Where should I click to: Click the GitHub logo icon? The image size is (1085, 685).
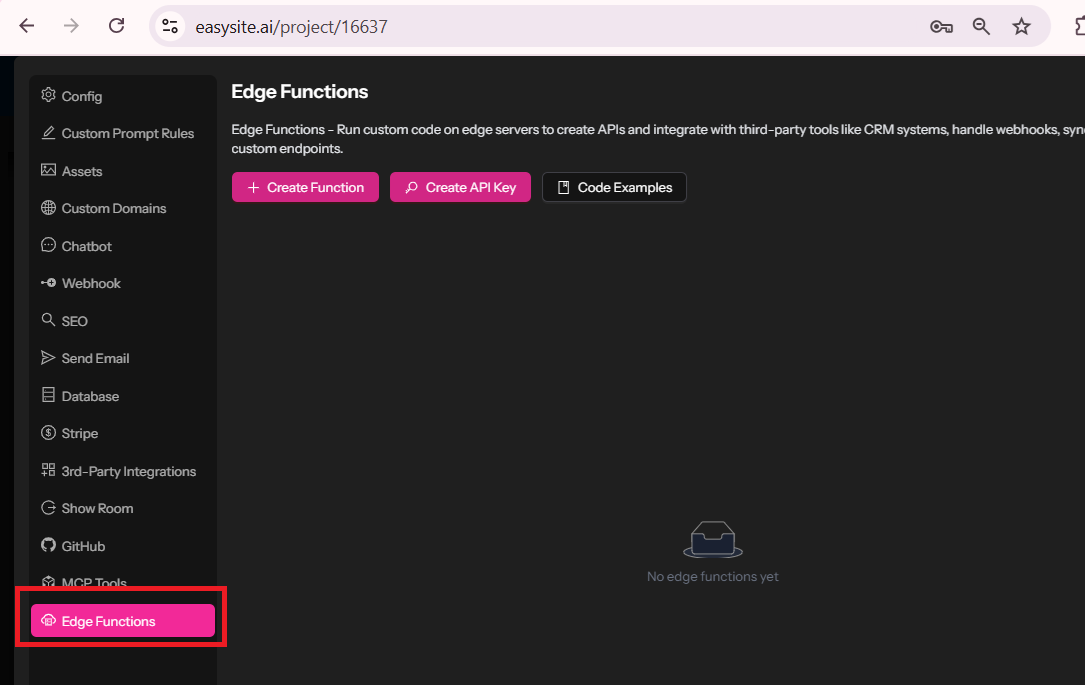(x=48, y=546)
